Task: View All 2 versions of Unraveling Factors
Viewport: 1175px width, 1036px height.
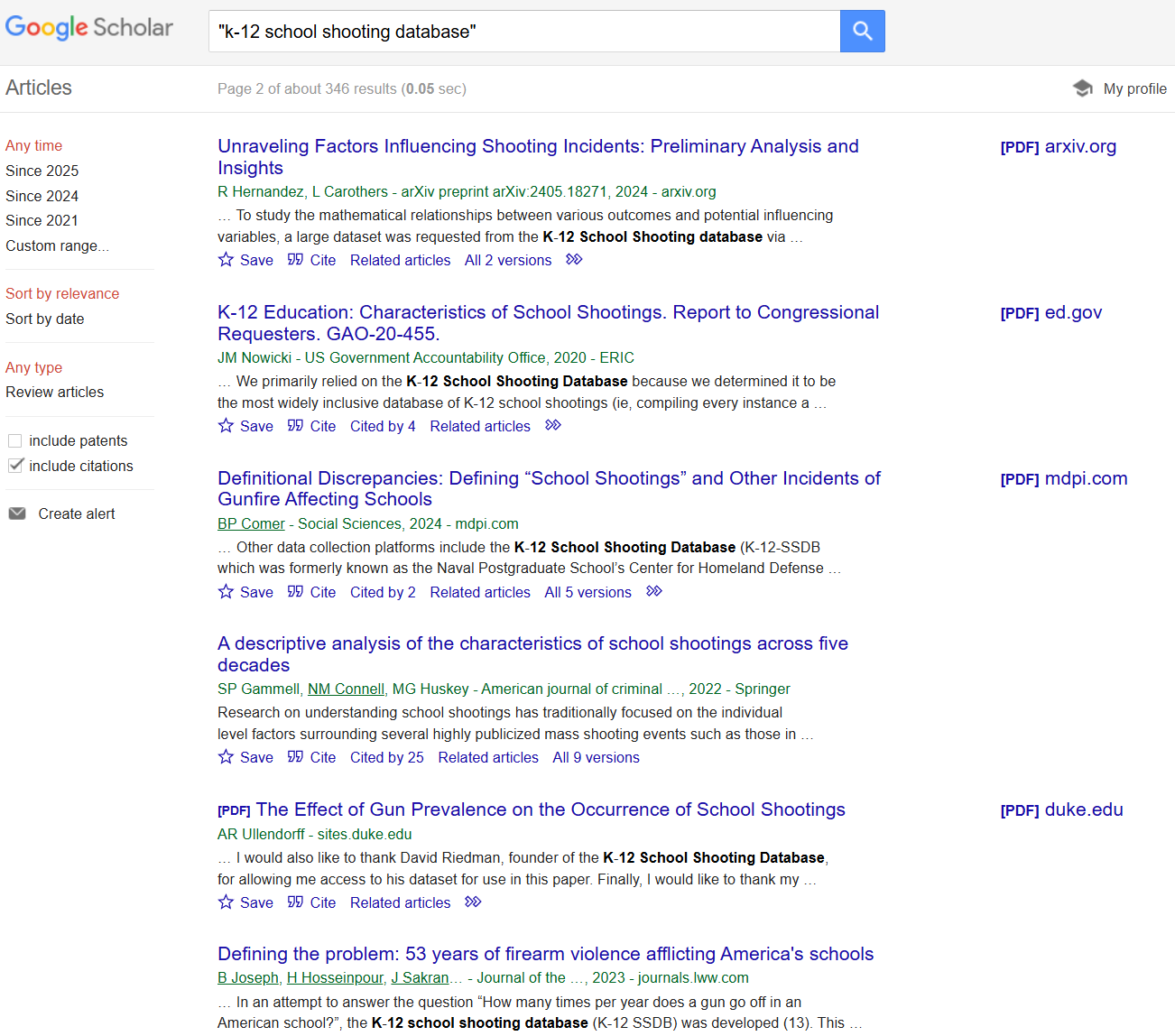Action: pos(508,260)
